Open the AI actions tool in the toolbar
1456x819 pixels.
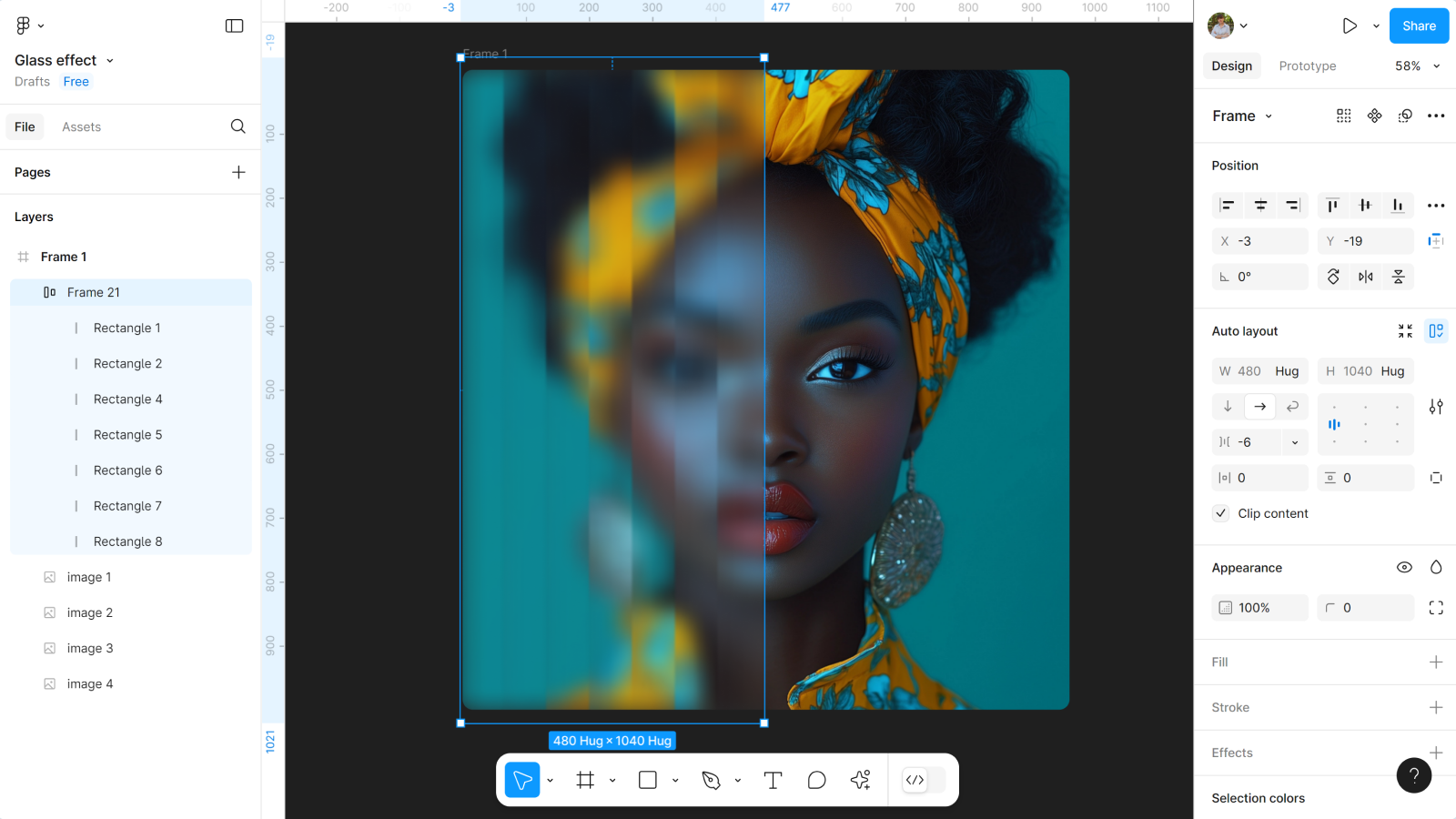(x=860, y=780)
